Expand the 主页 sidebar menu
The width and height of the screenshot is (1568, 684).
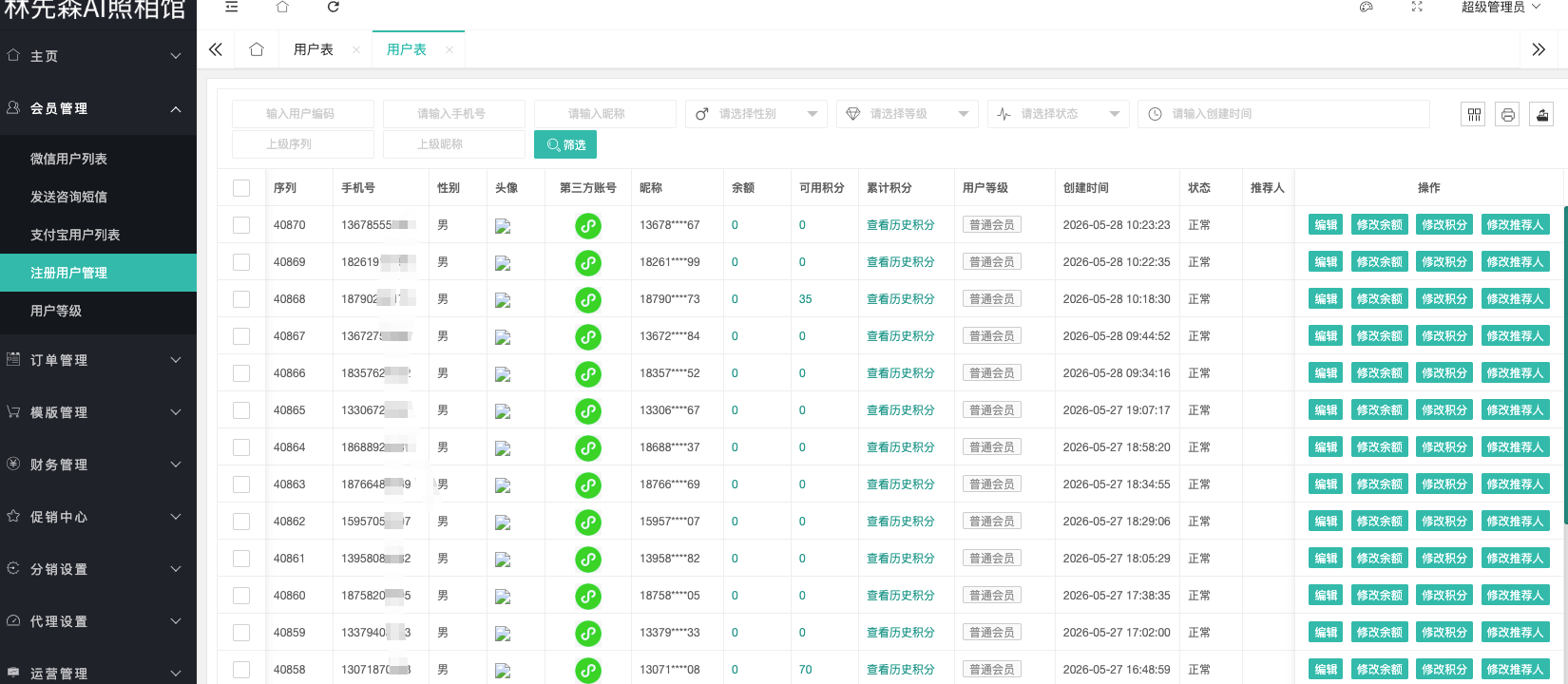[x=98, y=56]
